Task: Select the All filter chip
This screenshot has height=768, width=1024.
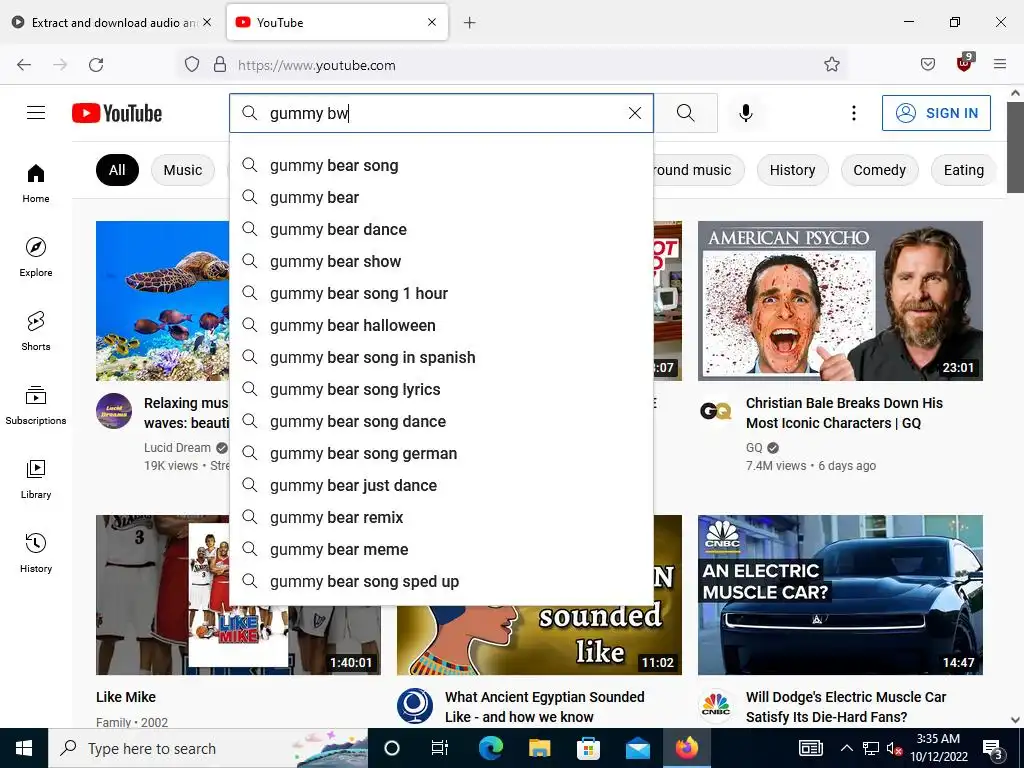Action: click(x=117, y=170)
